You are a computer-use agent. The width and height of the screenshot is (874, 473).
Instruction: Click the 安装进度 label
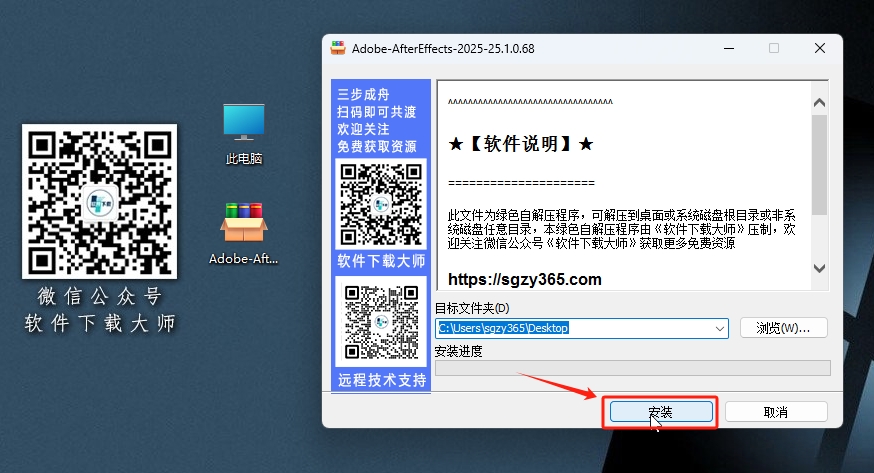(x=458, y=351)
